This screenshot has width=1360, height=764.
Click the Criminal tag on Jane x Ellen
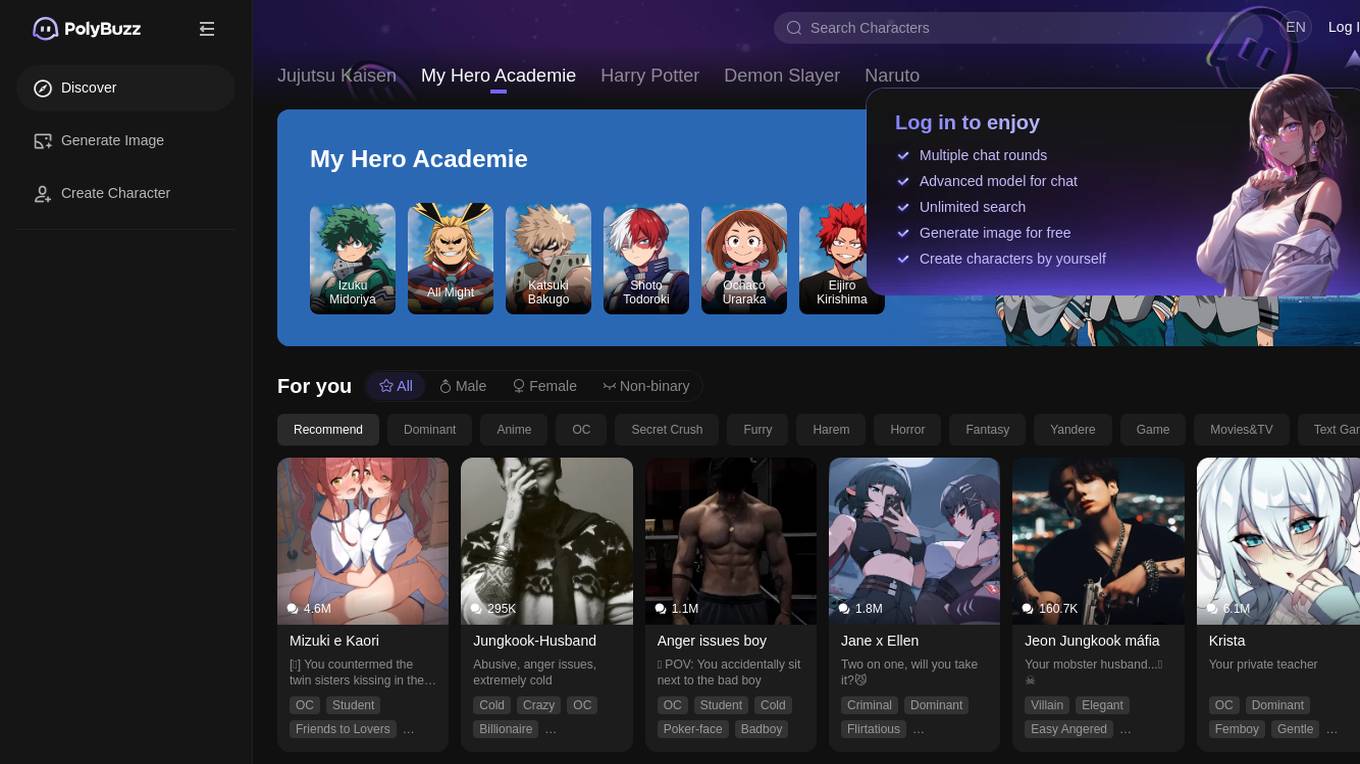point(870,705)
